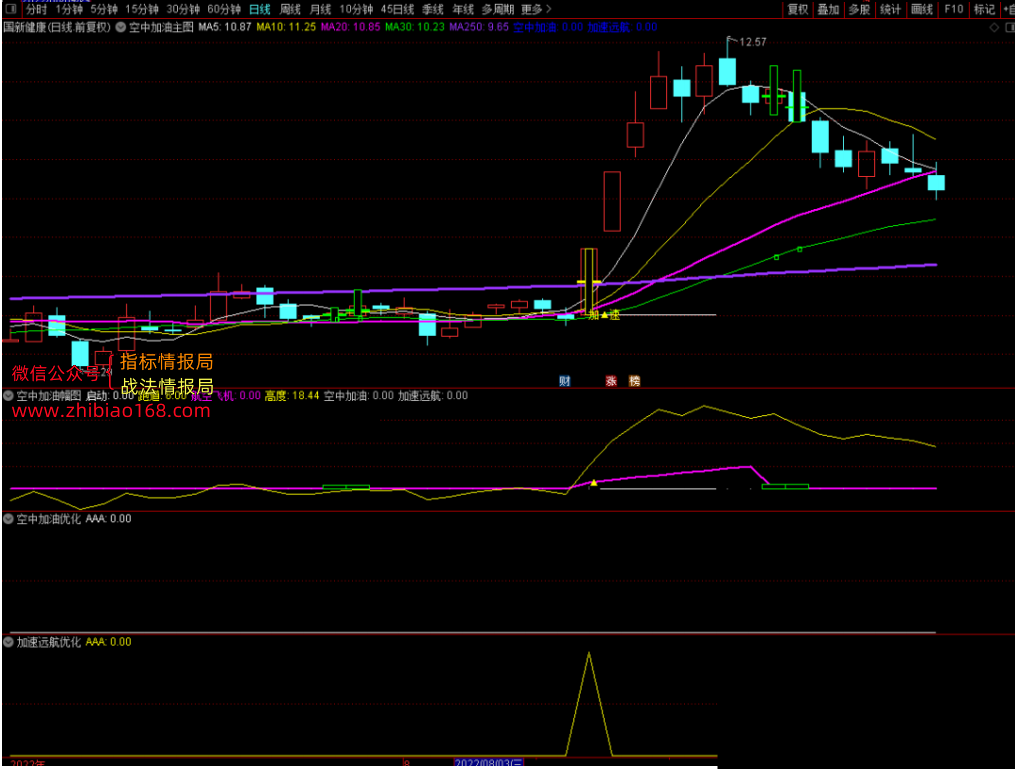Click the stock name 国新健康(日线,前复权)
The width and height of the screenshot is (1015, 769).
[57, 27]
